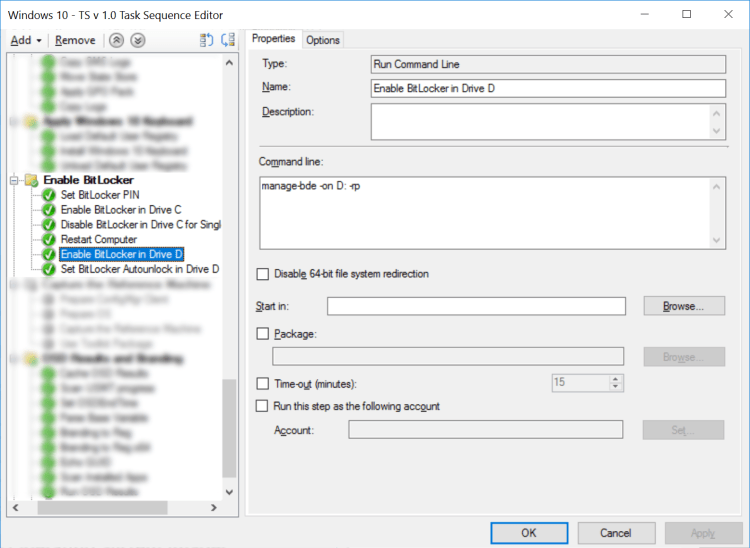
Task: Check the Time-out (minutes) checkbox
Action: click(263, 383)
